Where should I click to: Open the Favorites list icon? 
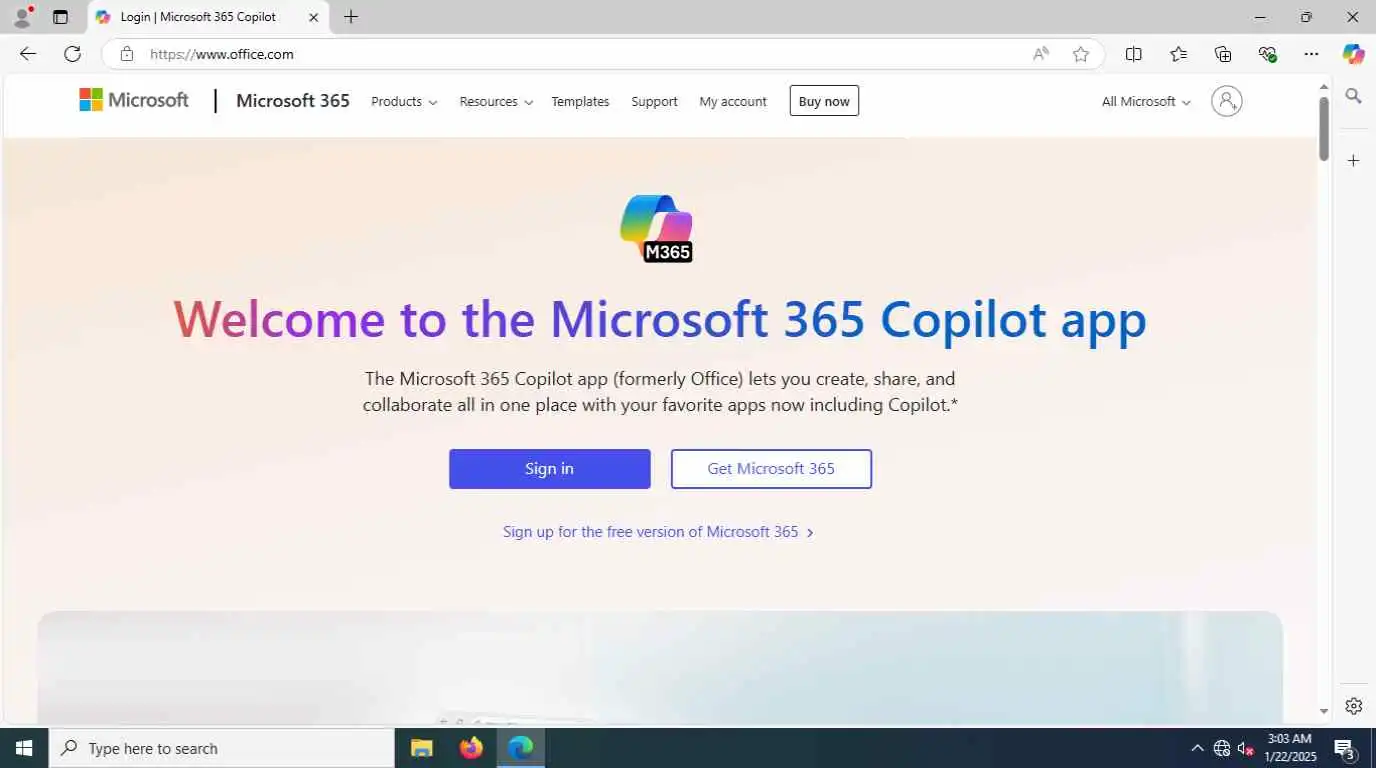[x=1178, y=54]
